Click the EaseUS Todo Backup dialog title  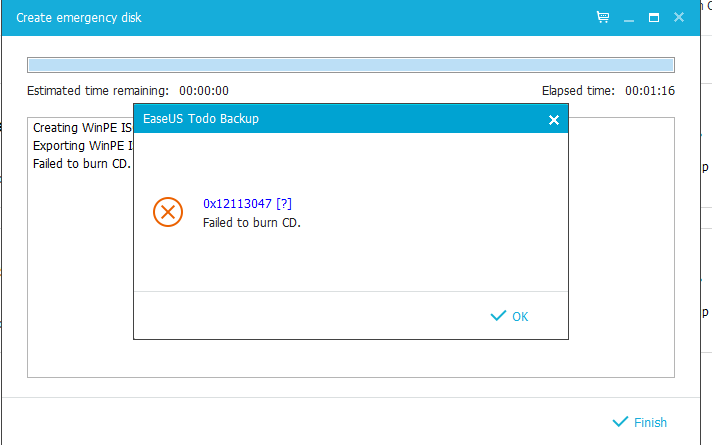tap(201, 119)
